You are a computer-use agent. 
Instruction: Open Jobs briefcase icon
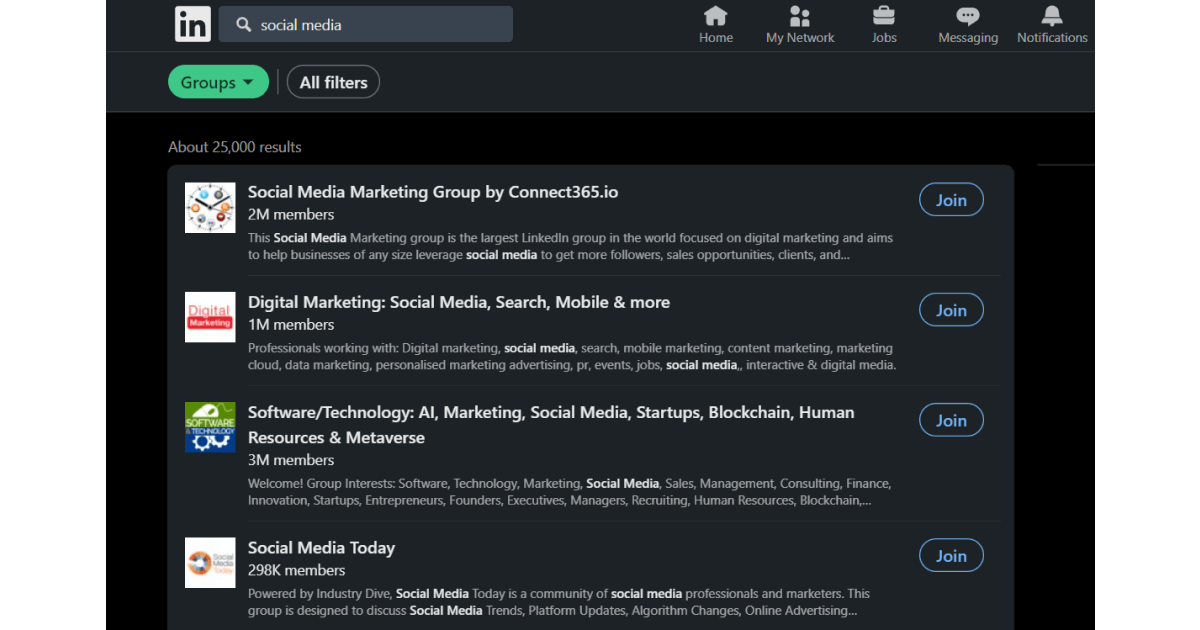884,16
